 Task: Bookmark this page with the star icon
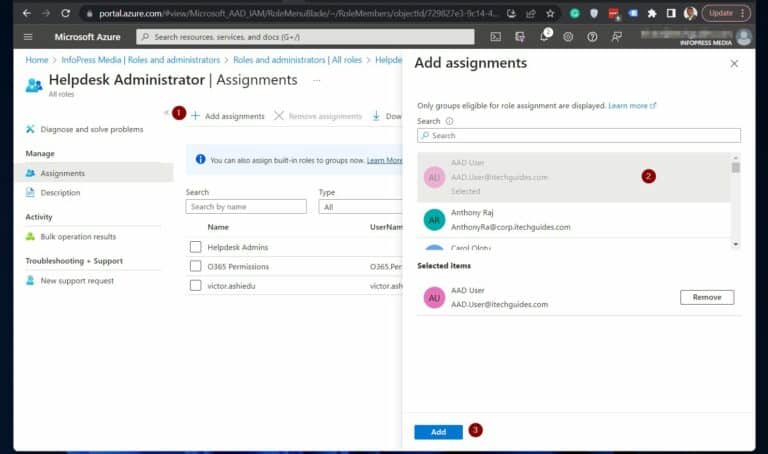(x=550, y=14)
